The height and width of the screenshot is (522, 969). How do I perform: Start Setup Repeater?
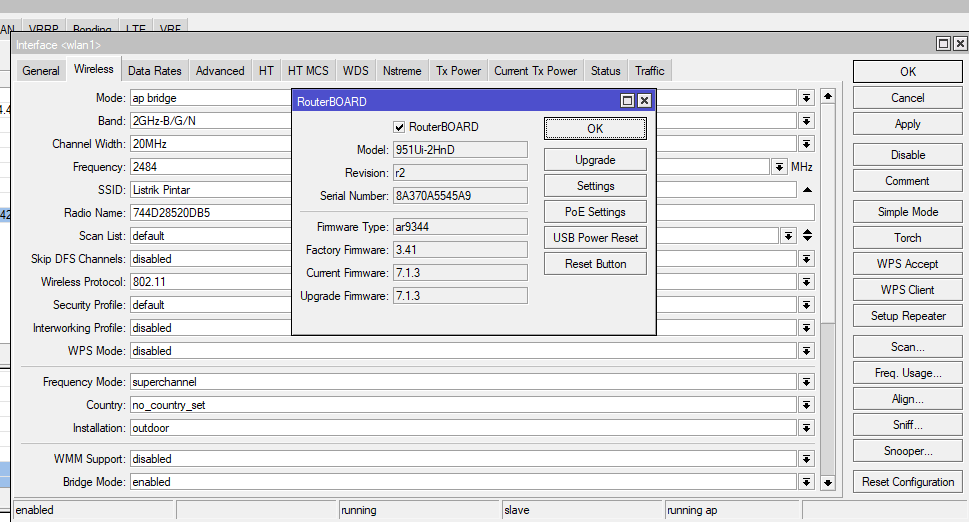(908, 315)
